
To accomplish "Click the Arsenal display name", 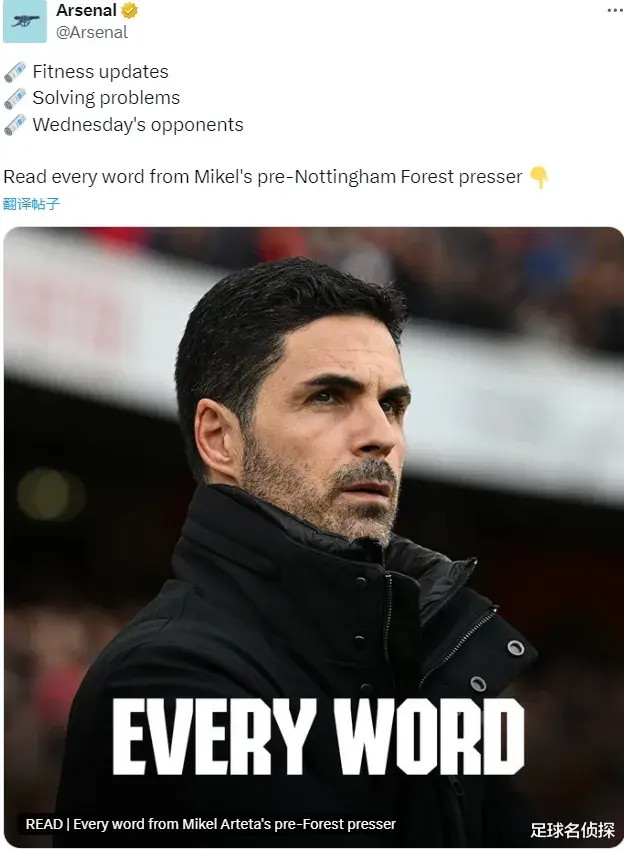I will coord(86,10).
